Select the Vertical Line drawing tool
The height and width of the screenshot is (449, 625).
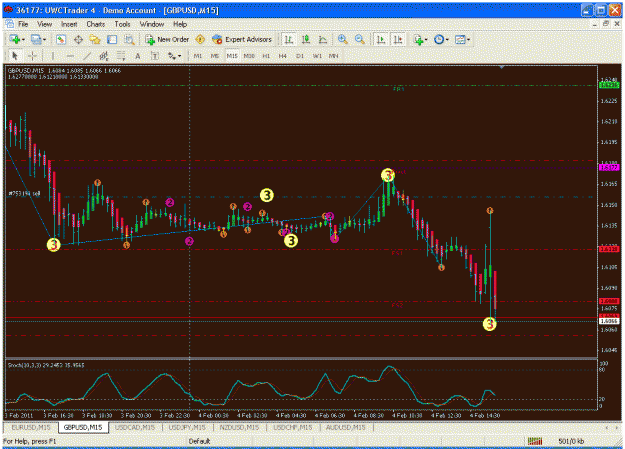(x=53, y=56)
